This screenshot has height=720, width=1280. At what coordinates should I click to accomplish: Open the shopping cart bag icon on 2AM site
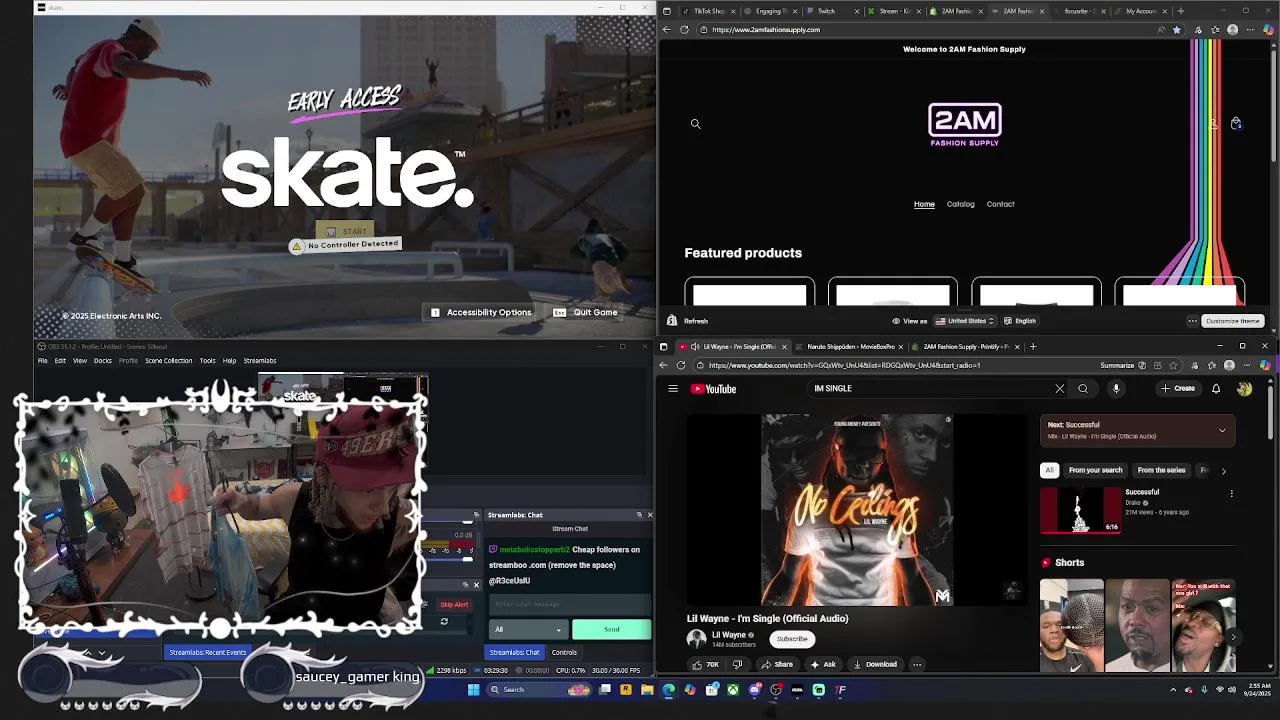1236,123
